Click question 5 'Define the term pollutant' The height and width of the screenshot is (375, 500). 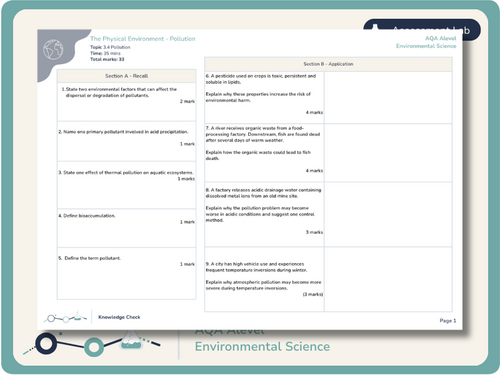click(89, 258)
